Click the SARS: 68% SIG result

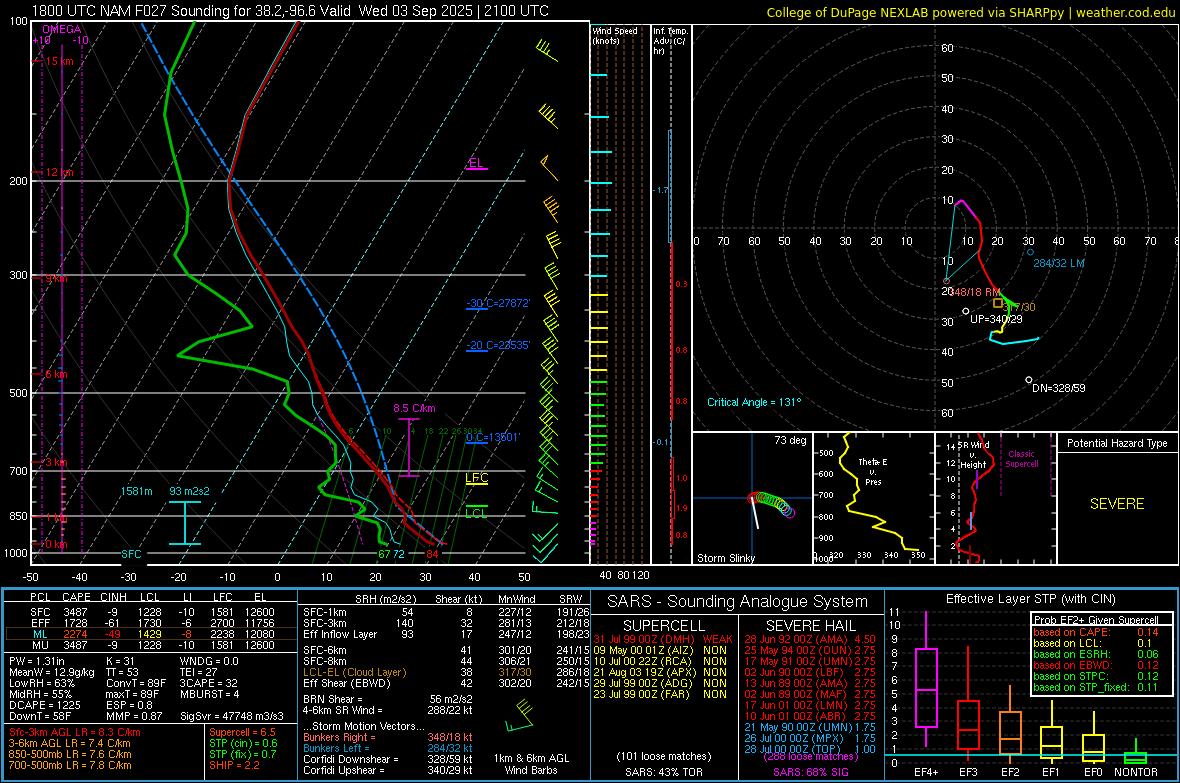(x=810, y=772)
